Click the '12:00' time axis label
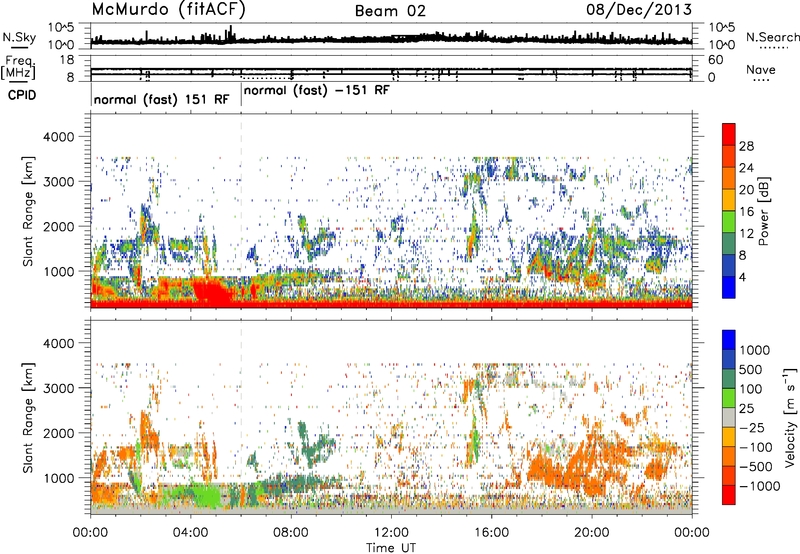 [391, 533]
